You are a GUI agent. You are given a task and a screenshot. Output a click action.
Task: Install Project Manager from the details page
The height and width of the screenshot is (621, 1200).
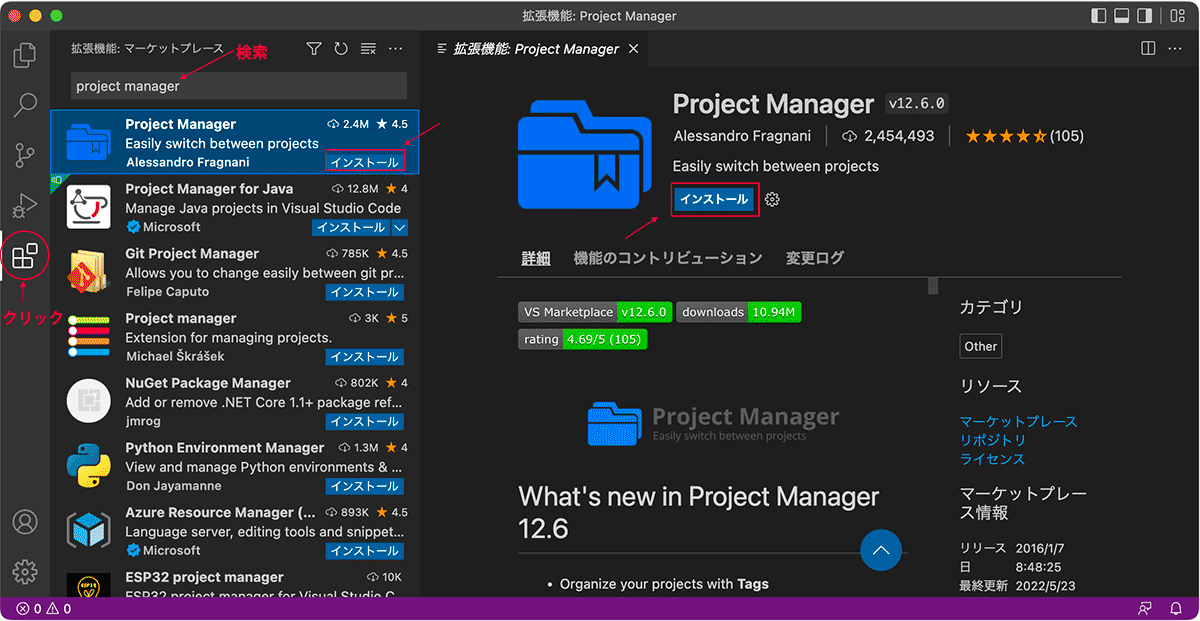pyautogui.click(x=714, y=200)
